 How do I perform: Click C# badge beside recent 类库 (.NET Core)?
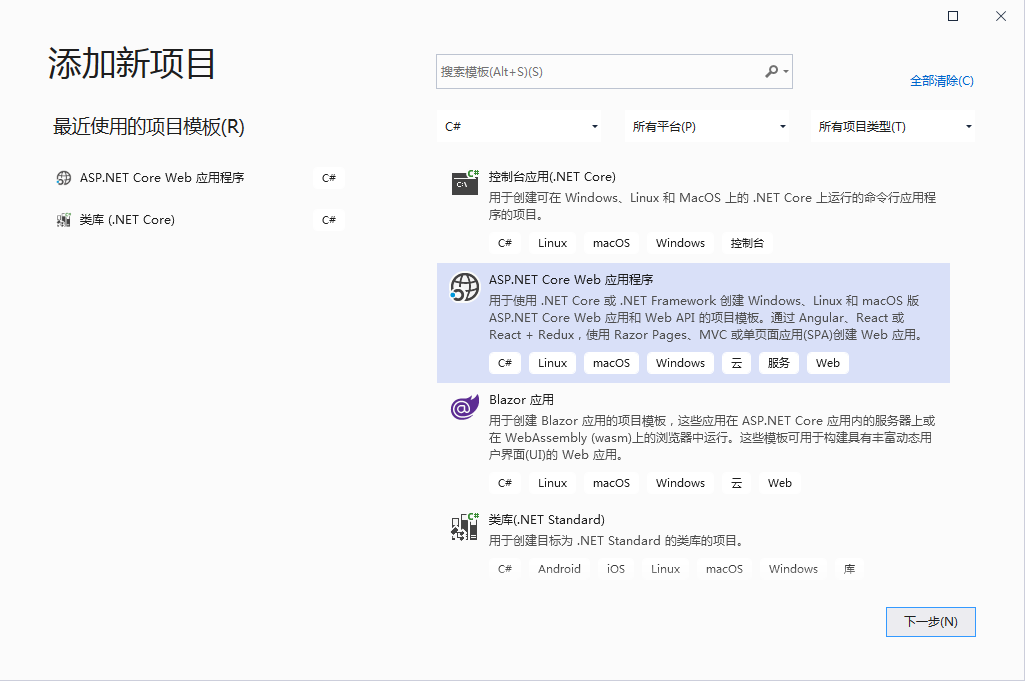click(x=329, y=220)
